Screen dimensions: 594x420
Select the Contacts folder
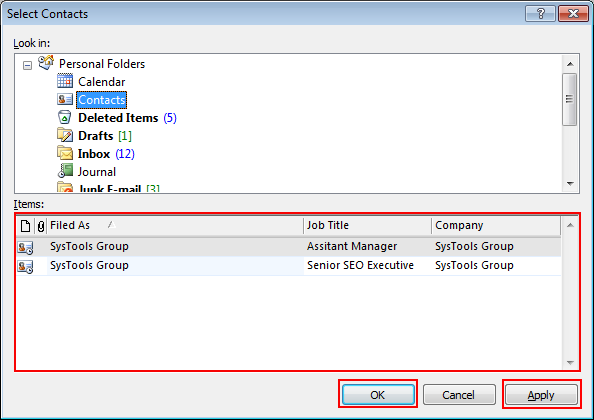(102, 100)
